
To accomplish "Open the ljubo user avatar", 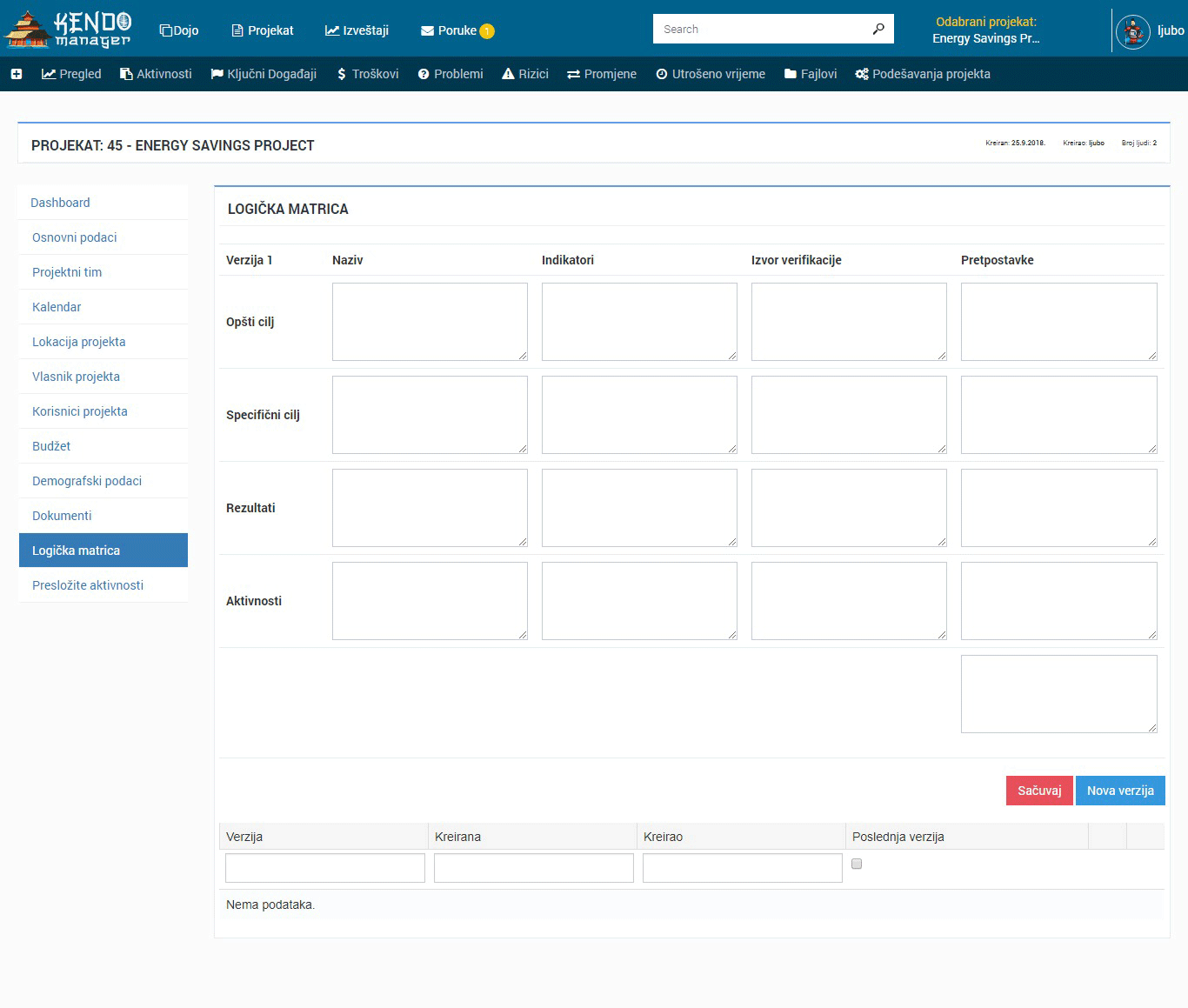I will 1132,31.
